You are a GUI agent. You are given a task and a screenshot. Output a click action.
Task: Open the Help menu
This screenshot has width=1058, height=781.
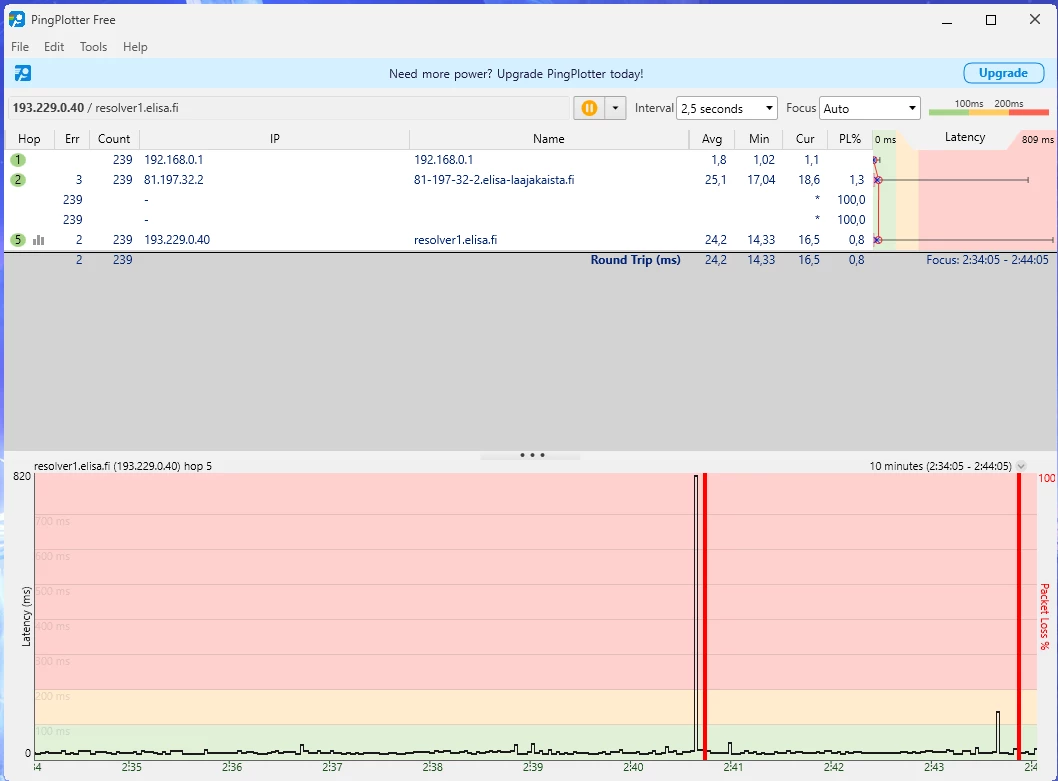click(135, 47)
